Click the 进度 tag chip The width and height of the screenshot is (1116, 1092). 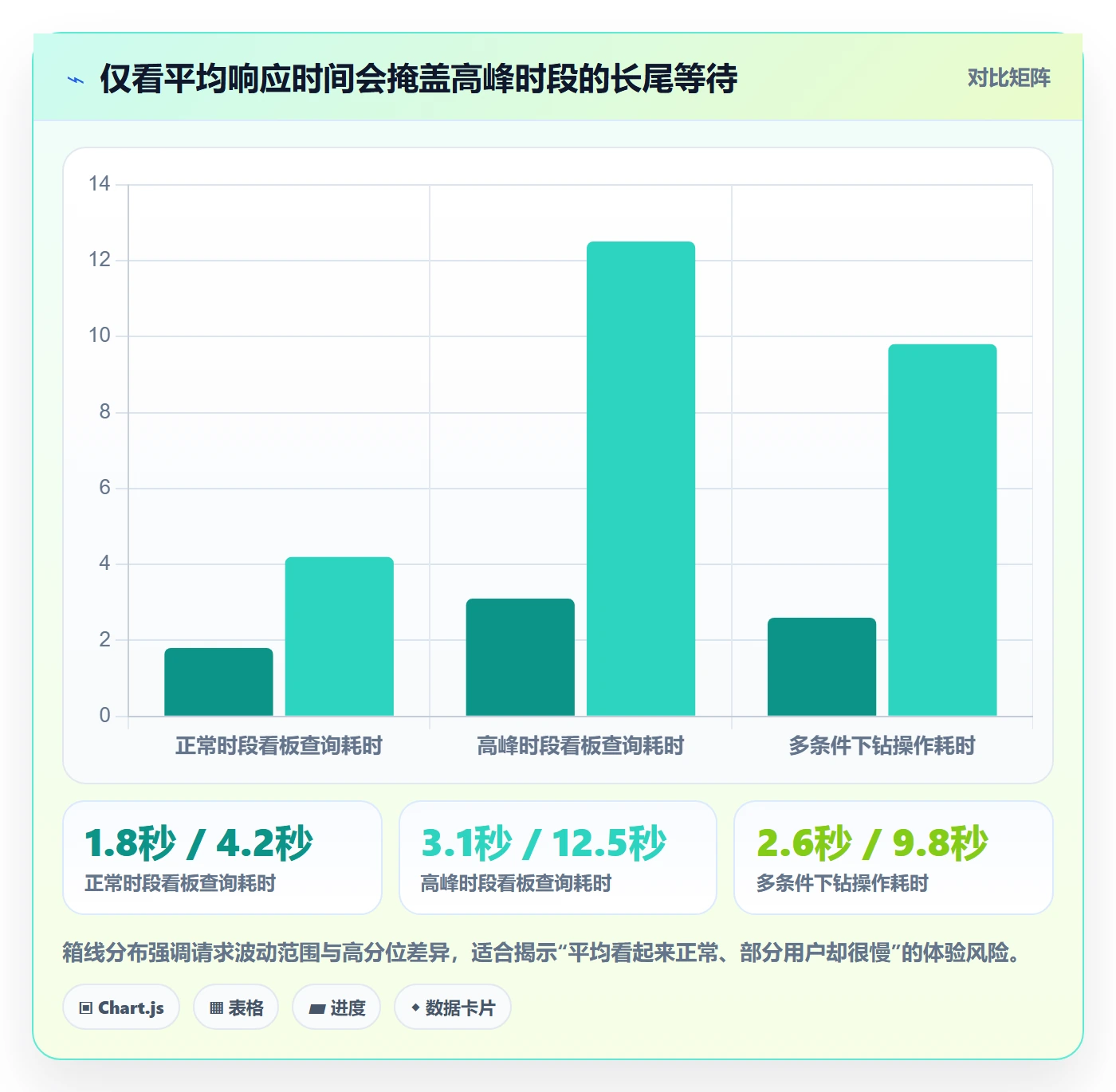coord(336,1008)
